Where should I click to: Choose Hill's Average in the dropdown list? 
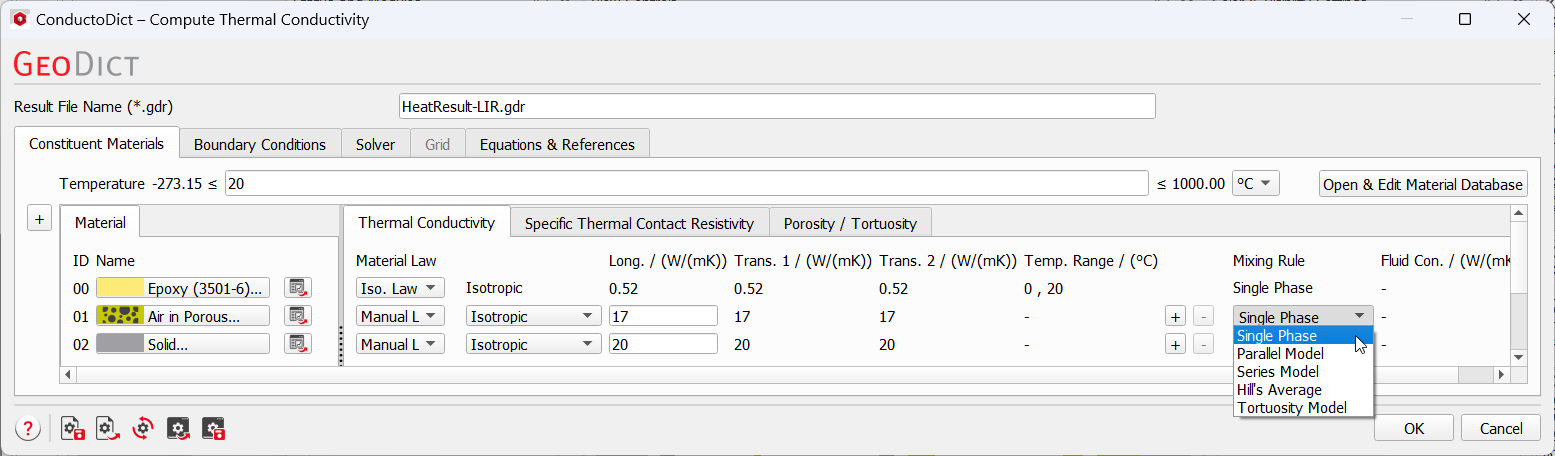pyautogui.click(x=1279, y=390)
